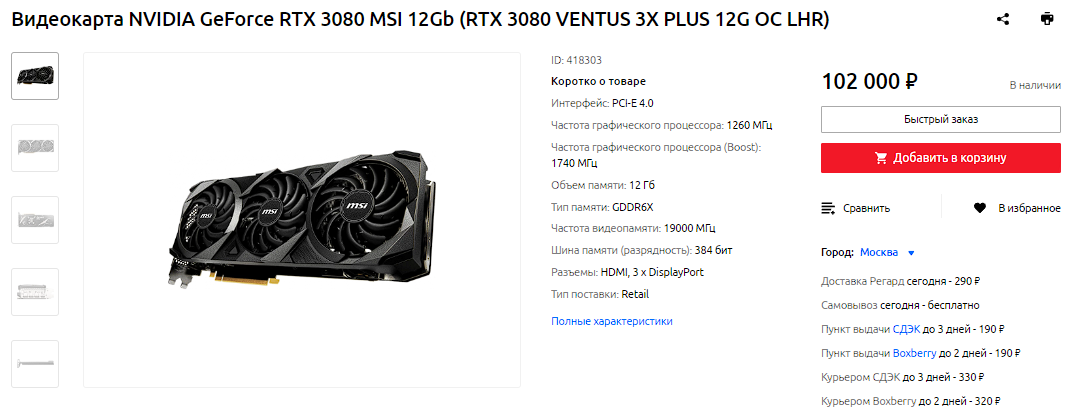Screen dimensions: 1070x411
Task: Click the Быстрый заказ button
Action: (941, 119)
